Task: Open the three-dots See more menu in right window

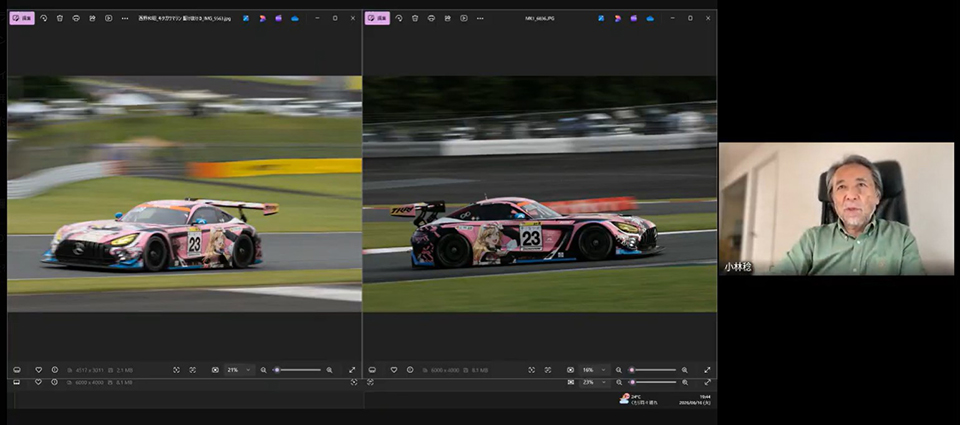Action: [480, 18]
